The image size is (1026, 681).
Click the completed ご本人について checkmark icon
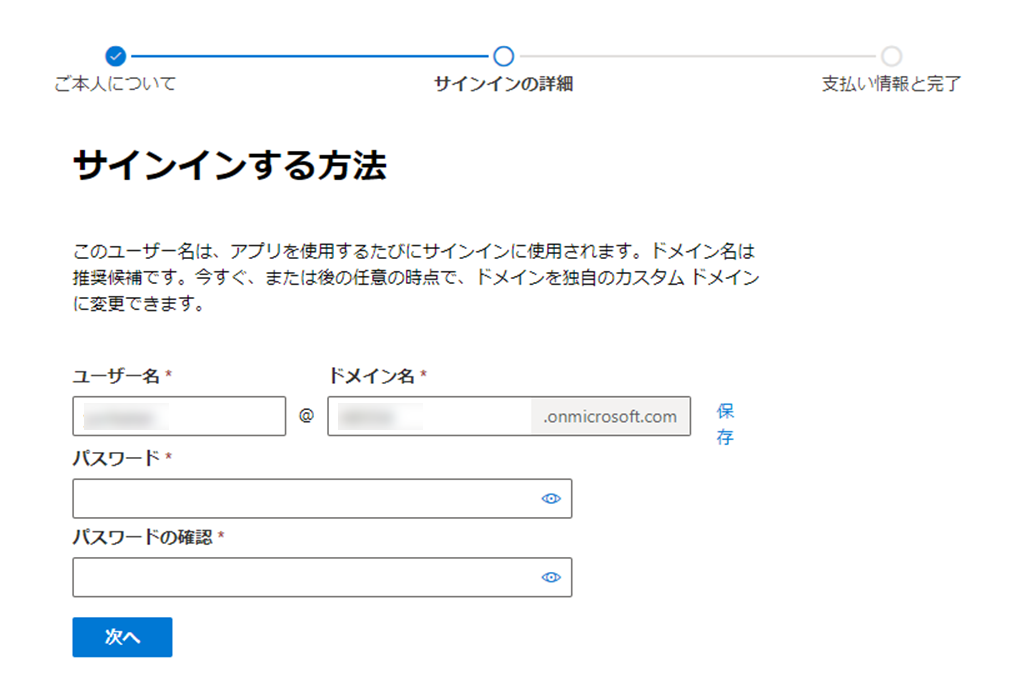[x=117, y=57]
